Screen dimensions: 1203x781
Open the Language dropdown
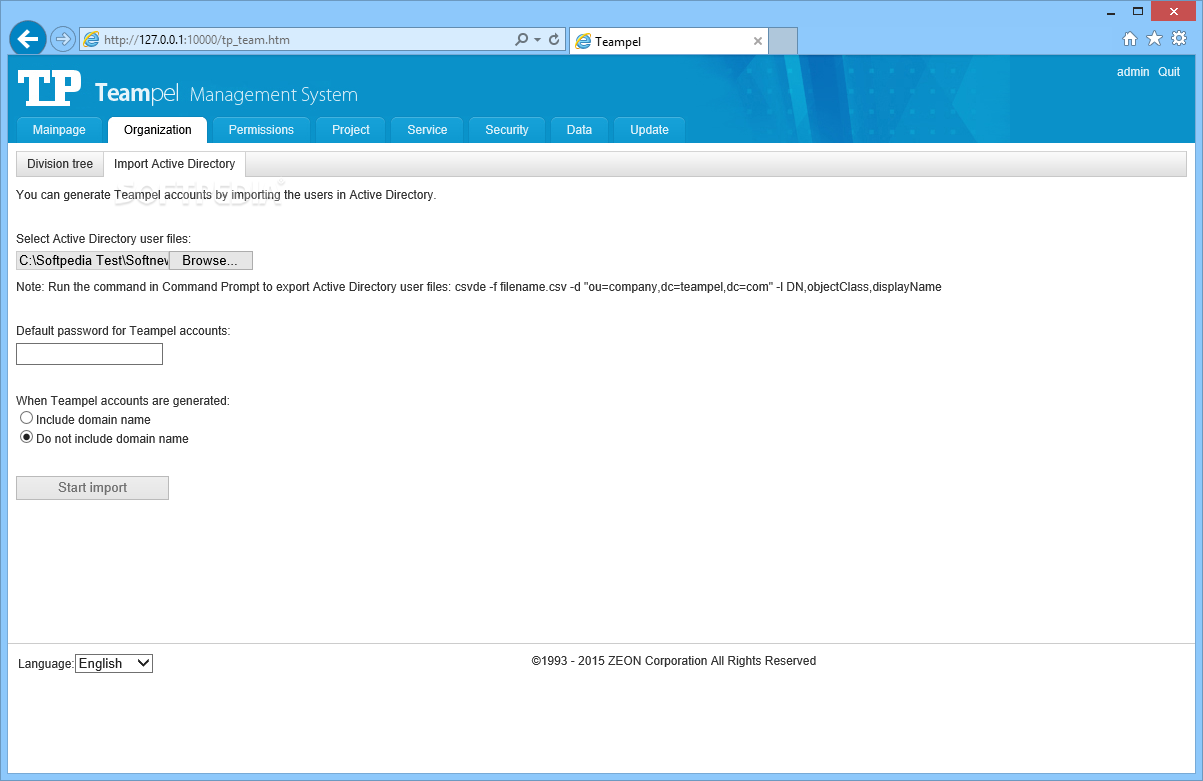tap(114, 663)
